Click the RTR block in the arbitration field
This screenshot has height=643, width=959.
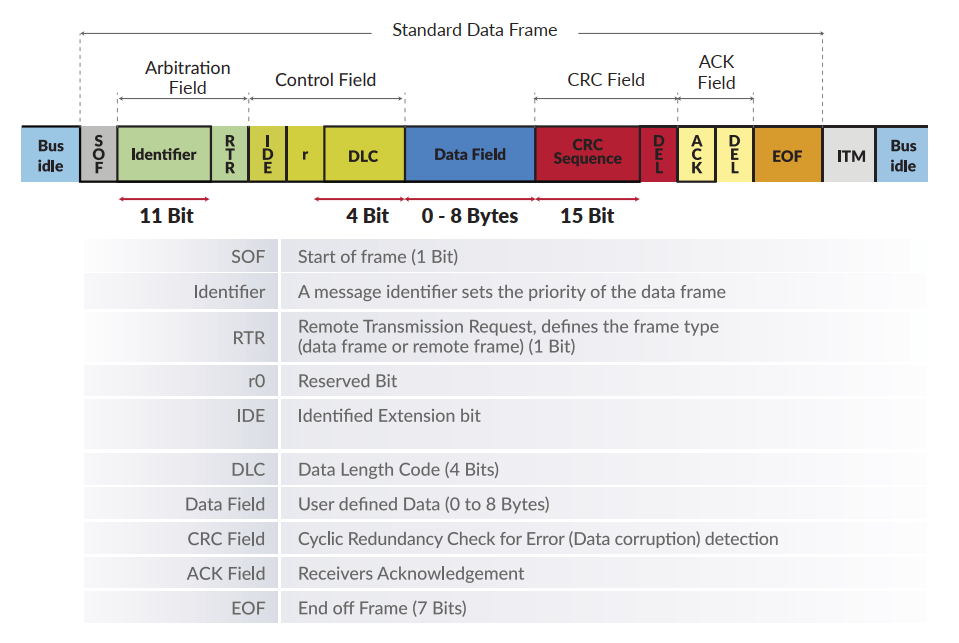230,154
